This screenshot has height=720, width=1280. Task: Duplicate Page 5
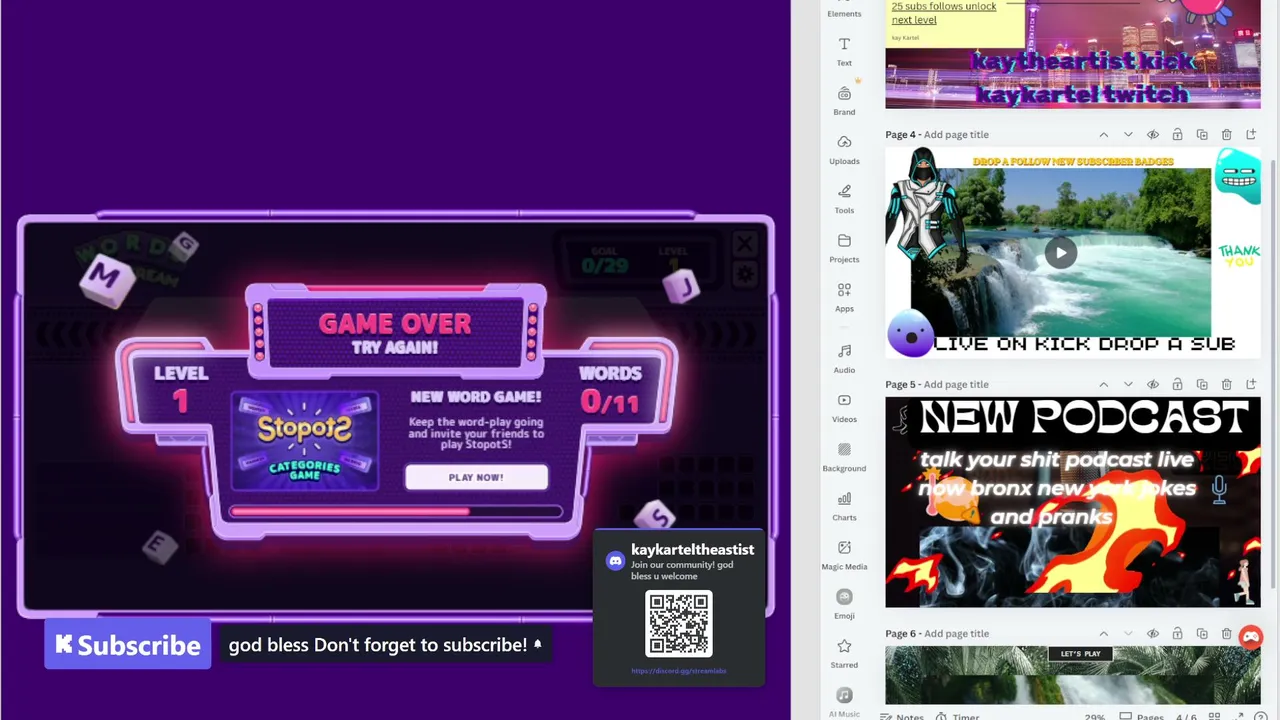pyautogui.click(x=1202, y=384)
